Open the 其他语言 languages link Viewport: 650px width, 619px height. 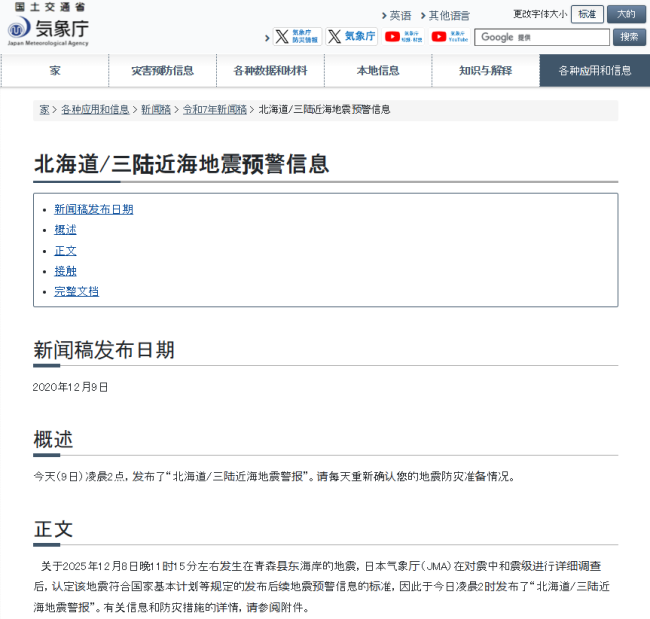point(449,15)
